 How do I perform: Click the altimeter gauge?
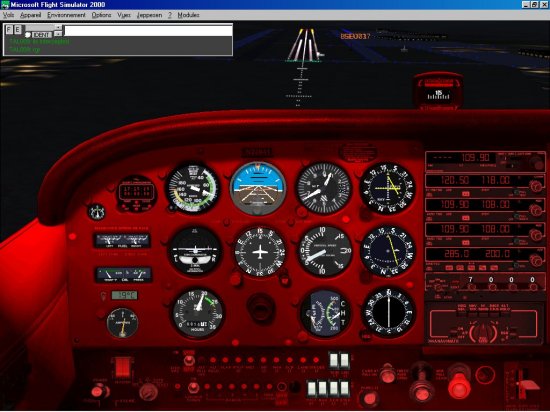point(323,188)
